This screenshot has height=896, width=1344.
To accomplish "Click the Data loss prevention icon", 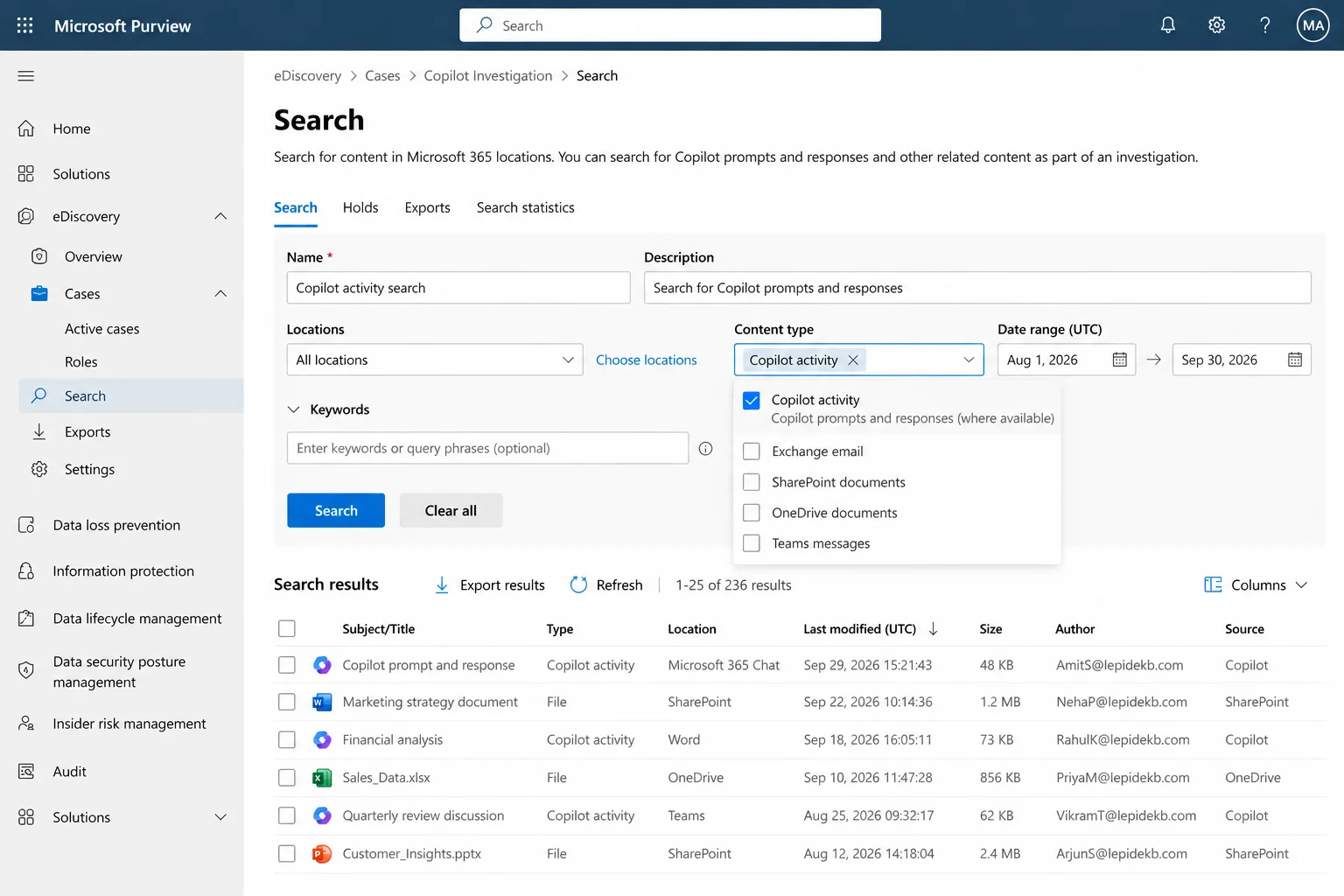I will pos(26,525).
